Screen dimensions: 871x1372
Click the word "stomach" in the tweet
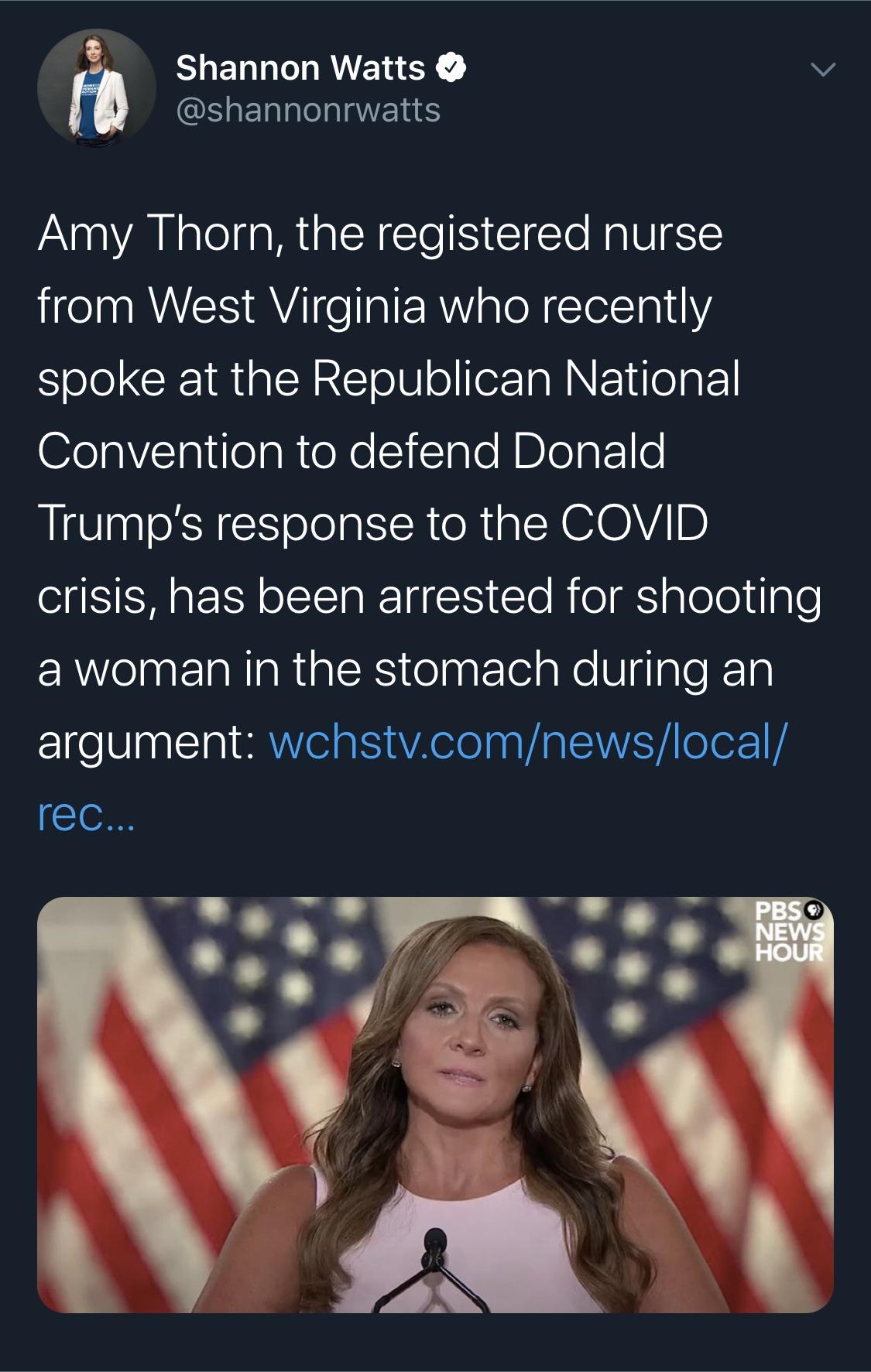(x=467, y=670)
